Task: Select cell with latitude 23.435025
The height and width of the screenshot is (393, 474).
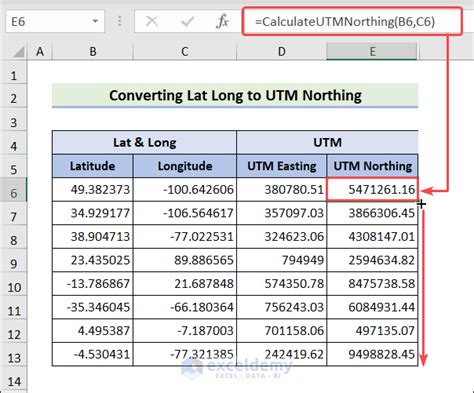Action: [x=93, y=260]
